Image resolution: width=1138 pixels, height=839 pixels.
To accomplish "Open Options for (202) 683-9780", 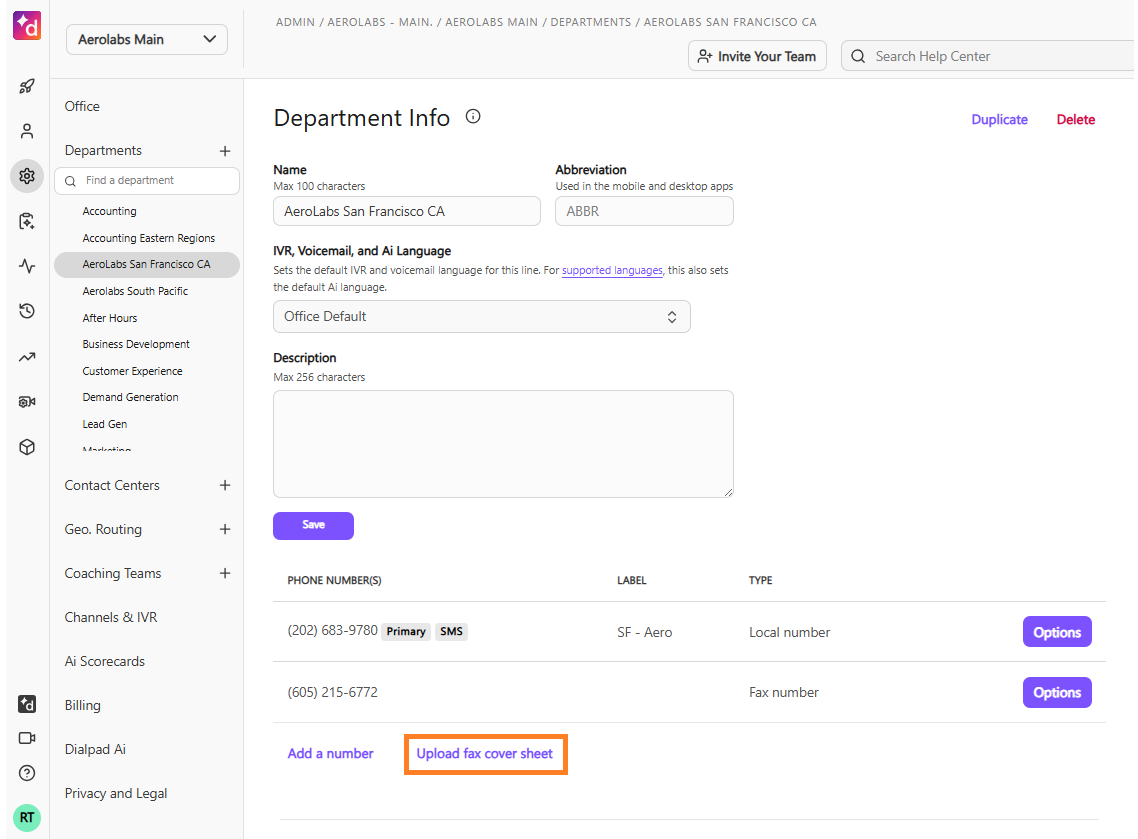I will [x=1057, y=631].
